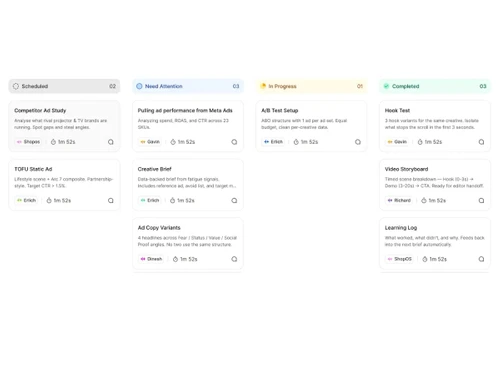The height and width of the screenshot is (375, 500).
Task: Click Erlich assignee tag on A/B Test Setup
Action: 273,142
